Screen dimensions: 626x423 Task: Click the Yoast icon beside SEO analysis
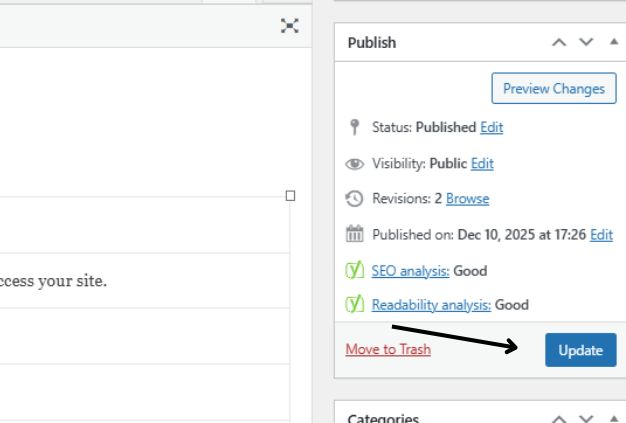pos(354,270)
